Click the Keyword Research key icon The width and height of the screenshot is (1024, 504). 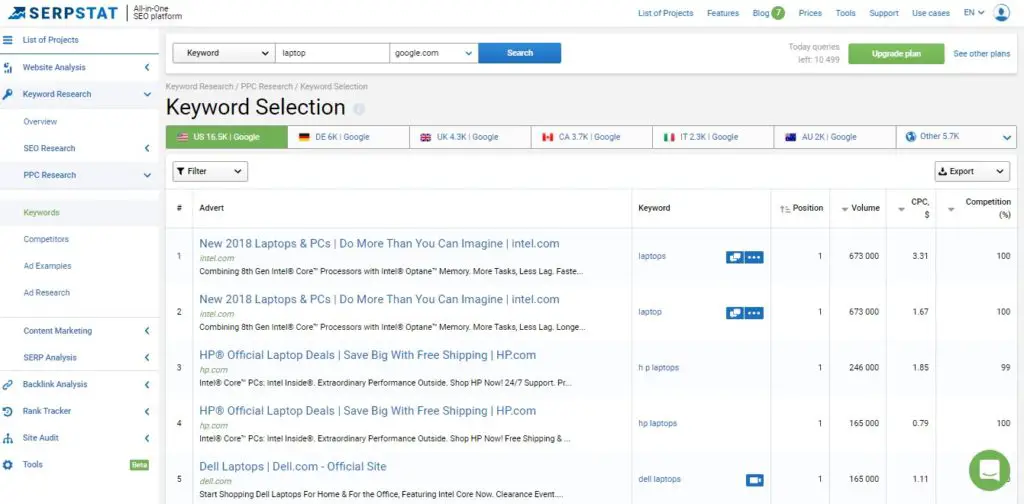8,95
